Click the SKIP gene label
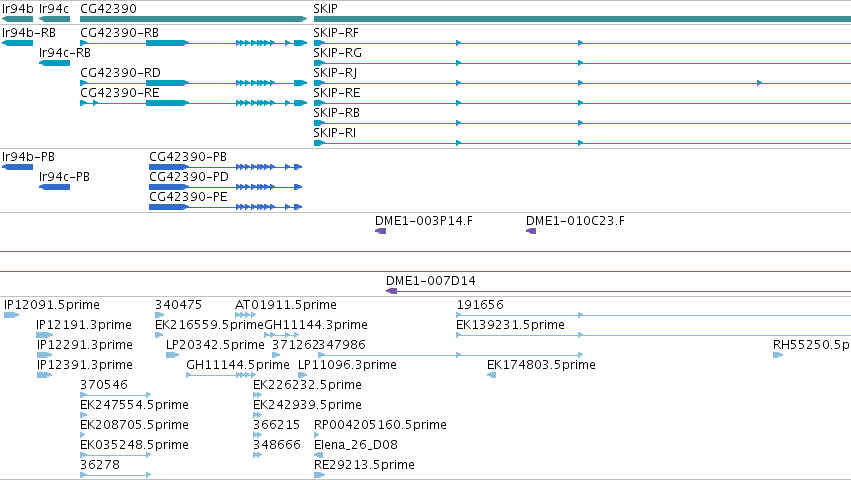 pyautogui.click(x=326, y=9)
